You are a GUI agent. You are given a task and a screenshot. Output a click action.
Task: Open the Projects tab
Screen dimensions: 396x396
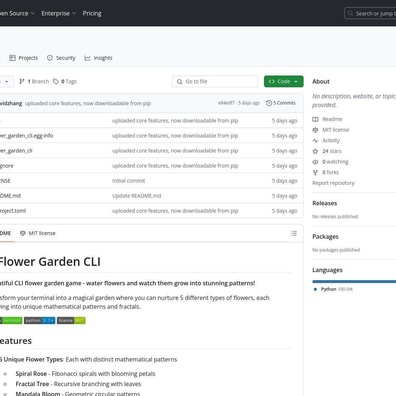24,58
